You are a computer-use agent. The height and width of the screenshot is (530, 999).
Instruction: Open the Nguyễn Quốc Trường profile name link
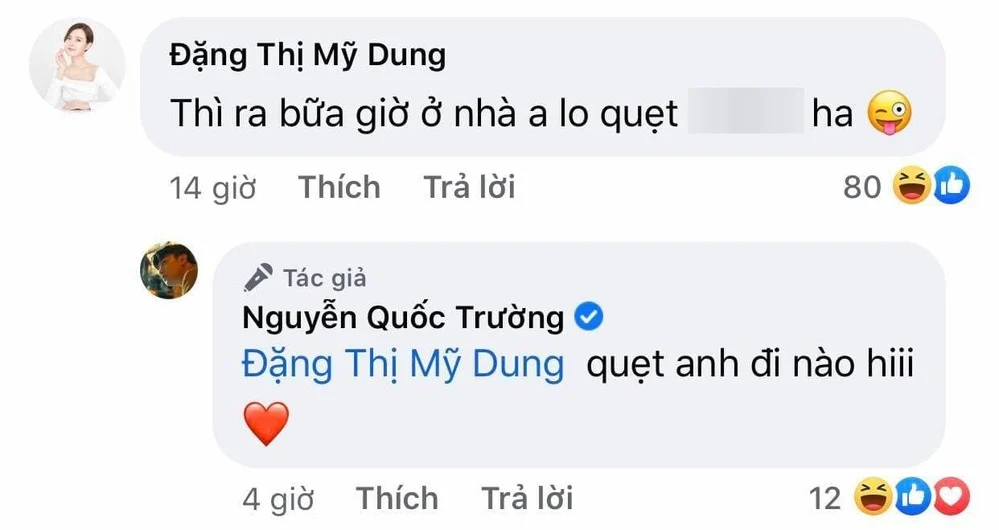[x=404, y=318]
